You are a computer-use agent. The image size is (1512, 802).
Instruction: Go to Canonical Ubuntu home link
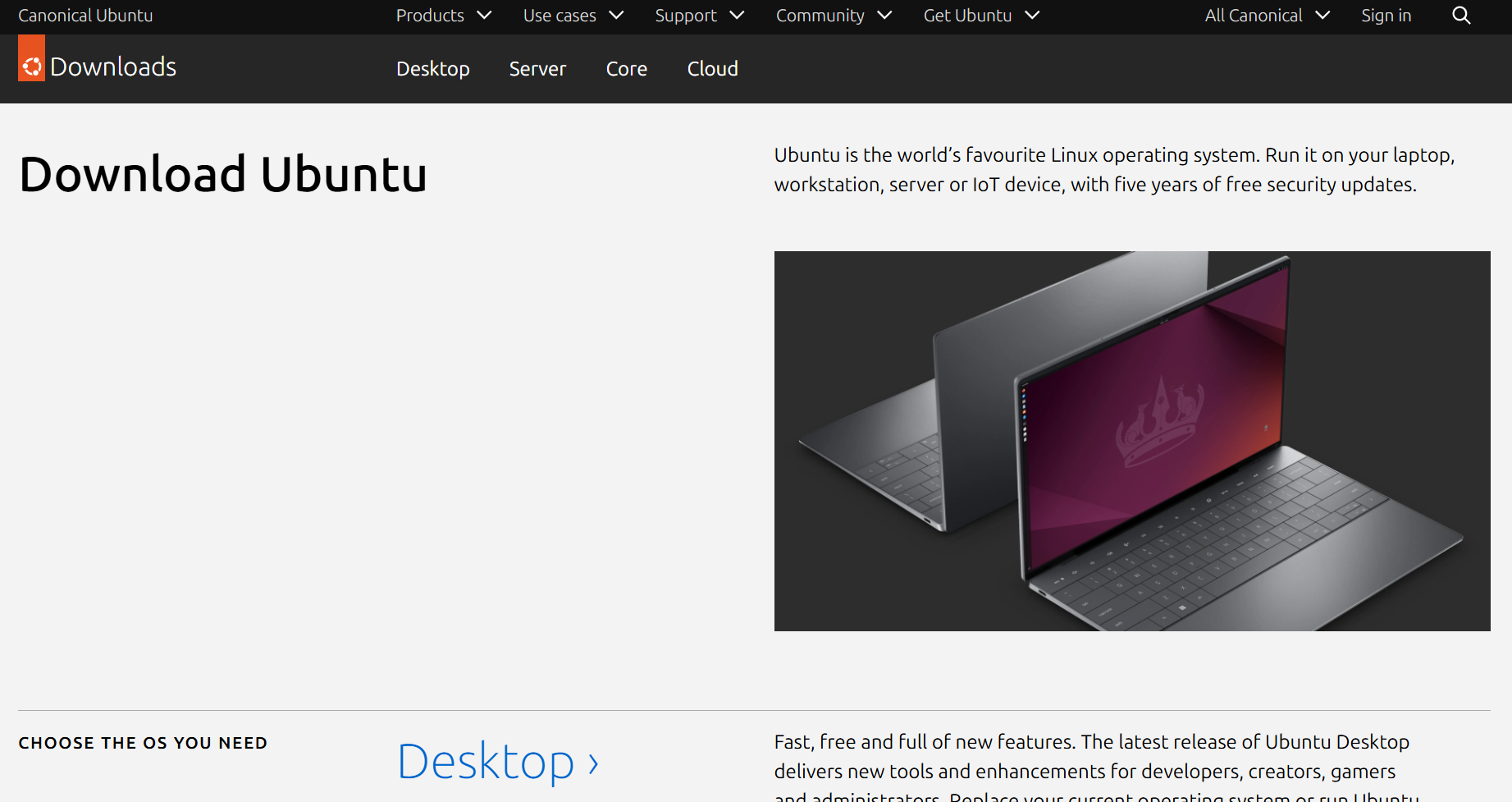(x=85, y=16)
